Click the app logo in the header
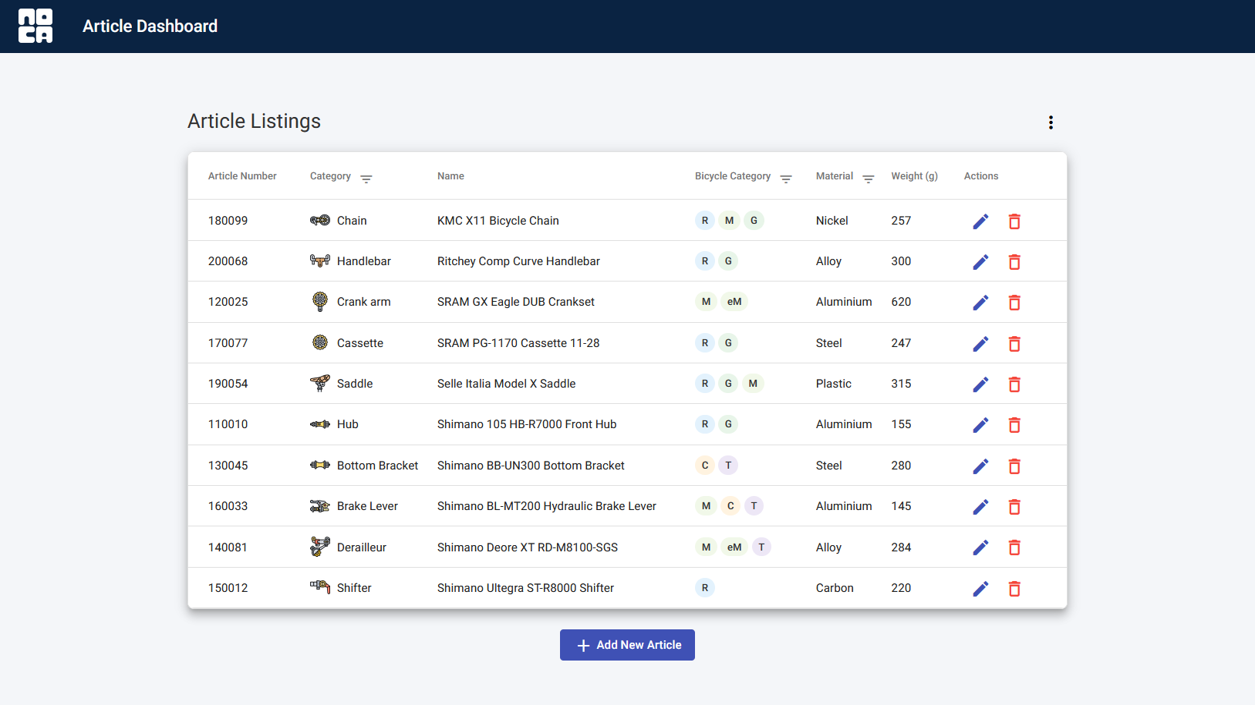Screen dimensions: 1255x705 (x=36, y=26)
